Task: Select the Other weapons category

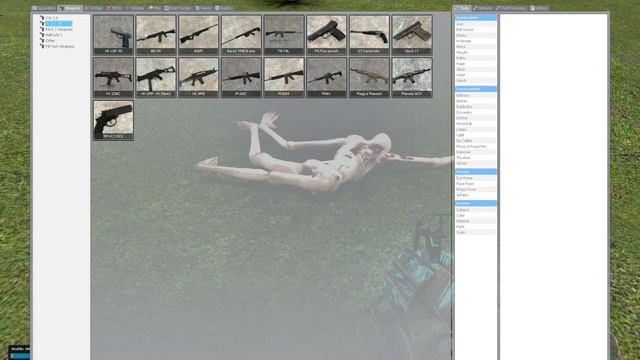Action: tap(50, 41)
